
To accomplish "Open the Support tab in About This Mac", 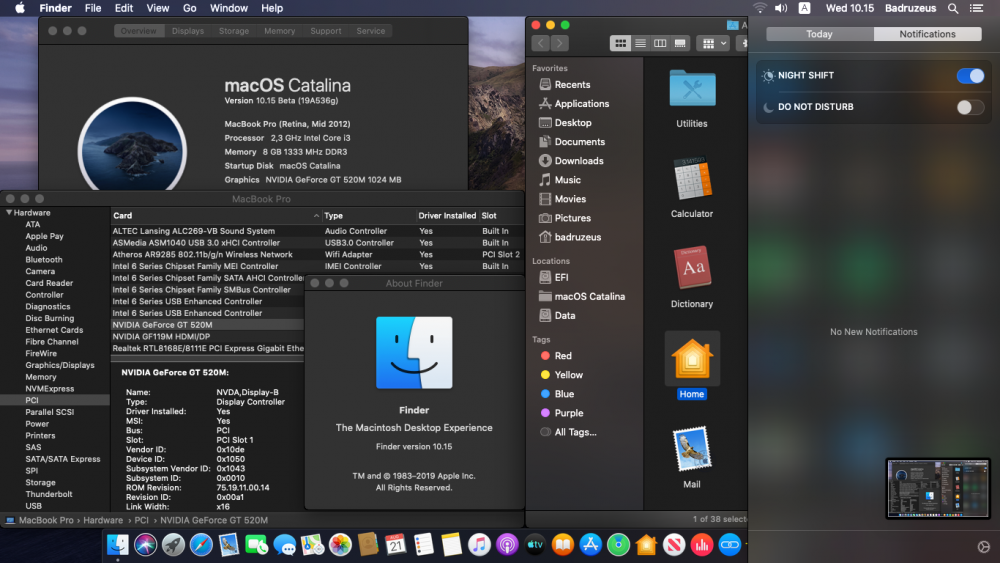I will click(325, 31).
